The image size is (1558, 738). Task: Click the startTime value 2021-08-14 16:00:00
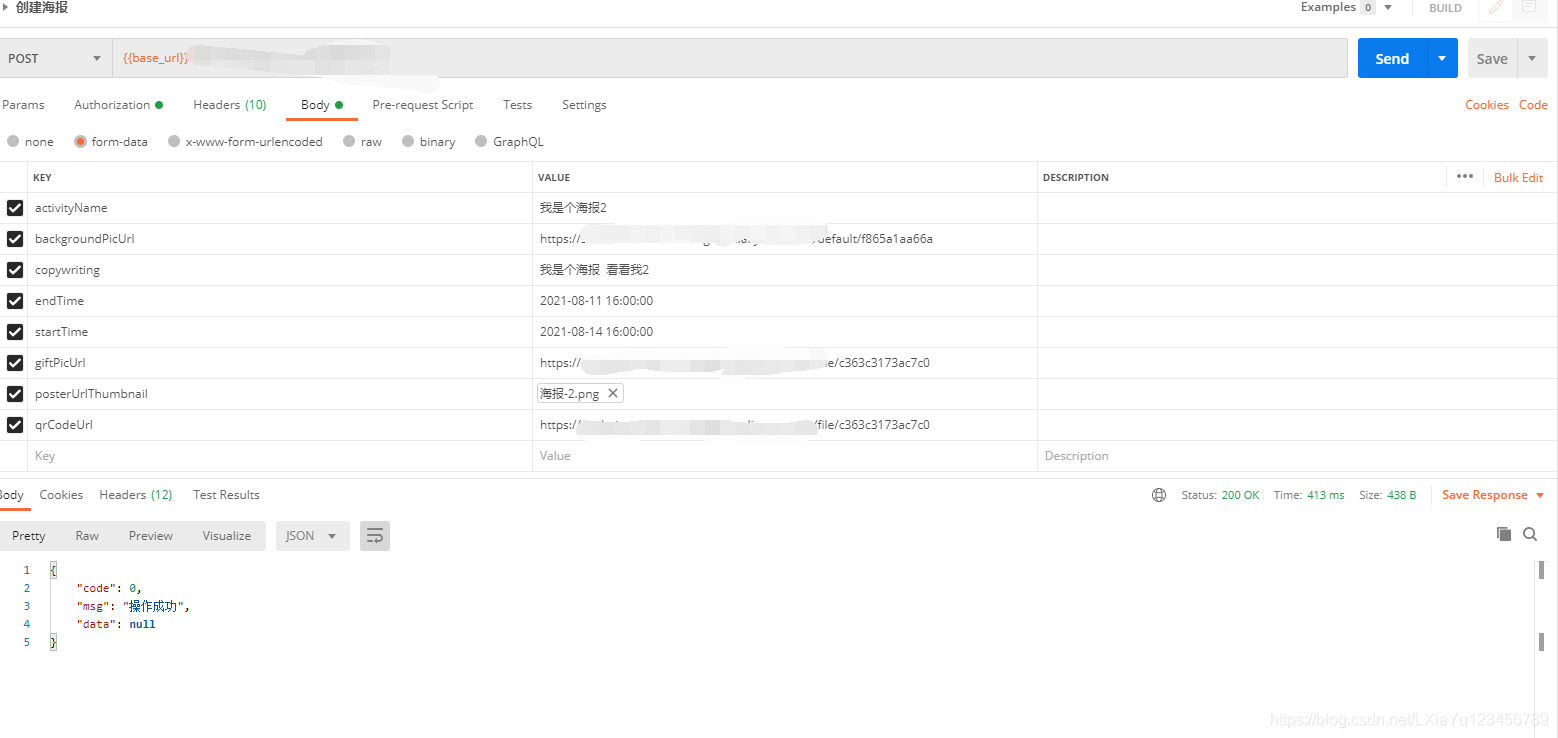[x=596, y=332]
